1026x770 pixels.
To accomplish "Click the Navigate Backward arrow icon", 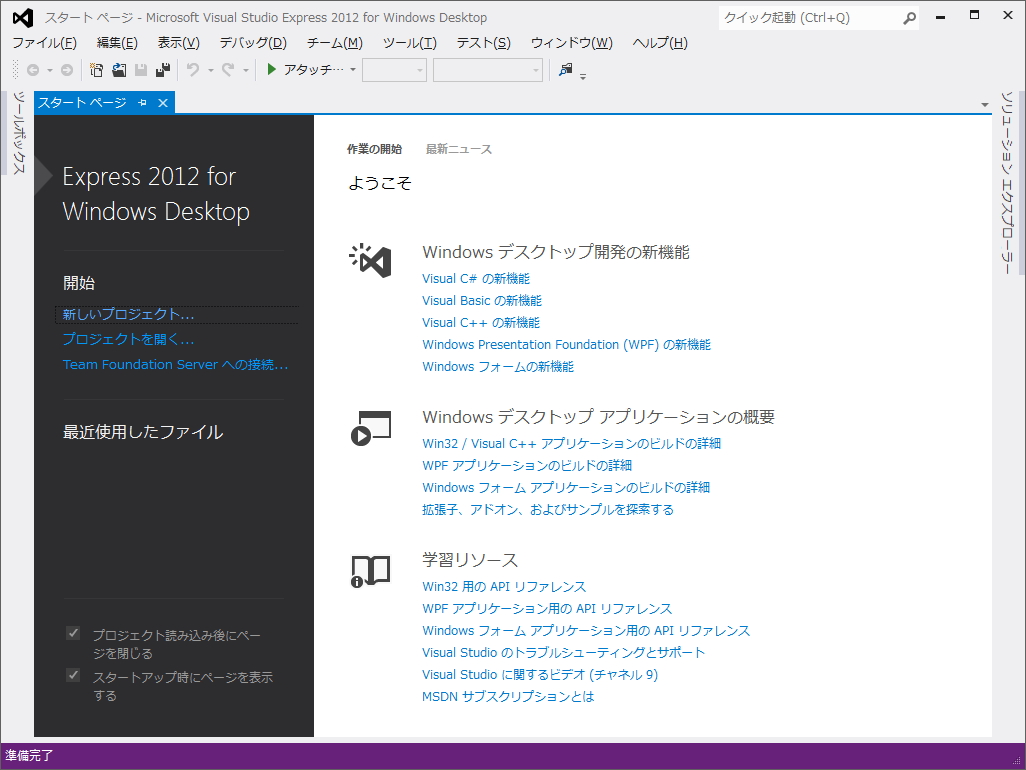I will click(35, 69).
